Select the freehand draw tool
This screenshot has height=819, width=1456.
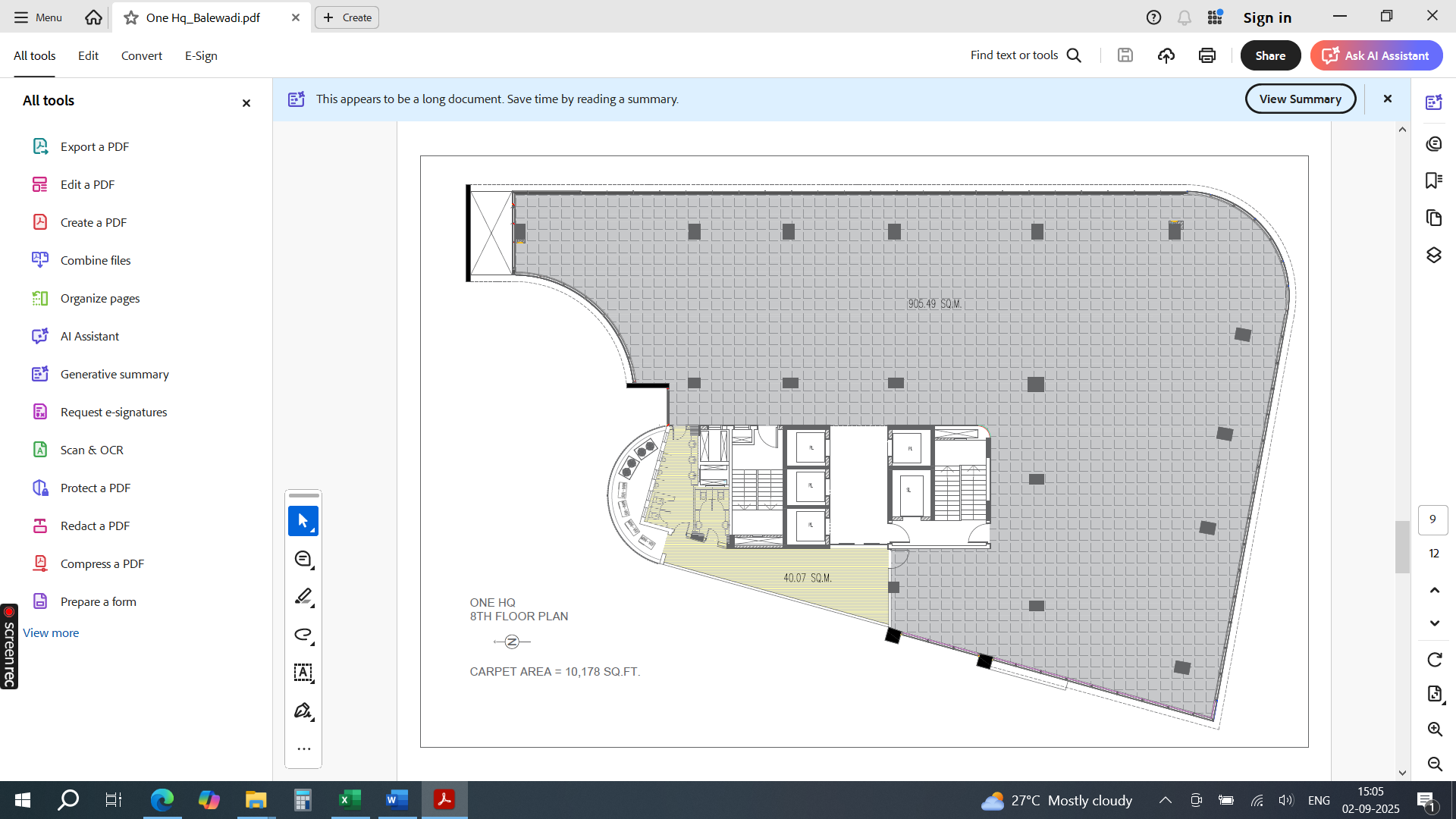coord(303,635)
